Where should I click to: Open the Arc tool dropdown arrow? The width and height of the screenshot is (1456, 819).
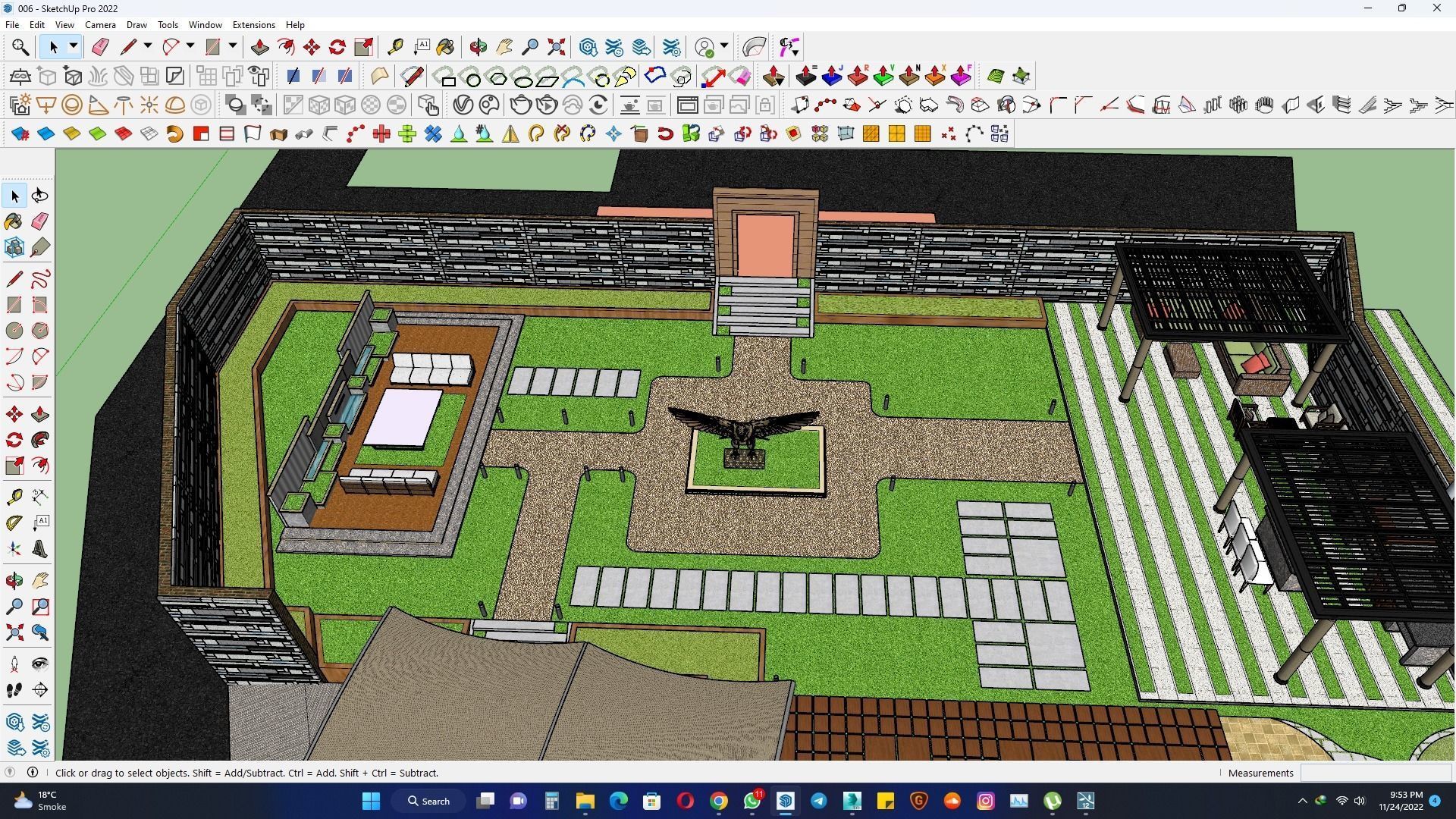click(190, 47)
